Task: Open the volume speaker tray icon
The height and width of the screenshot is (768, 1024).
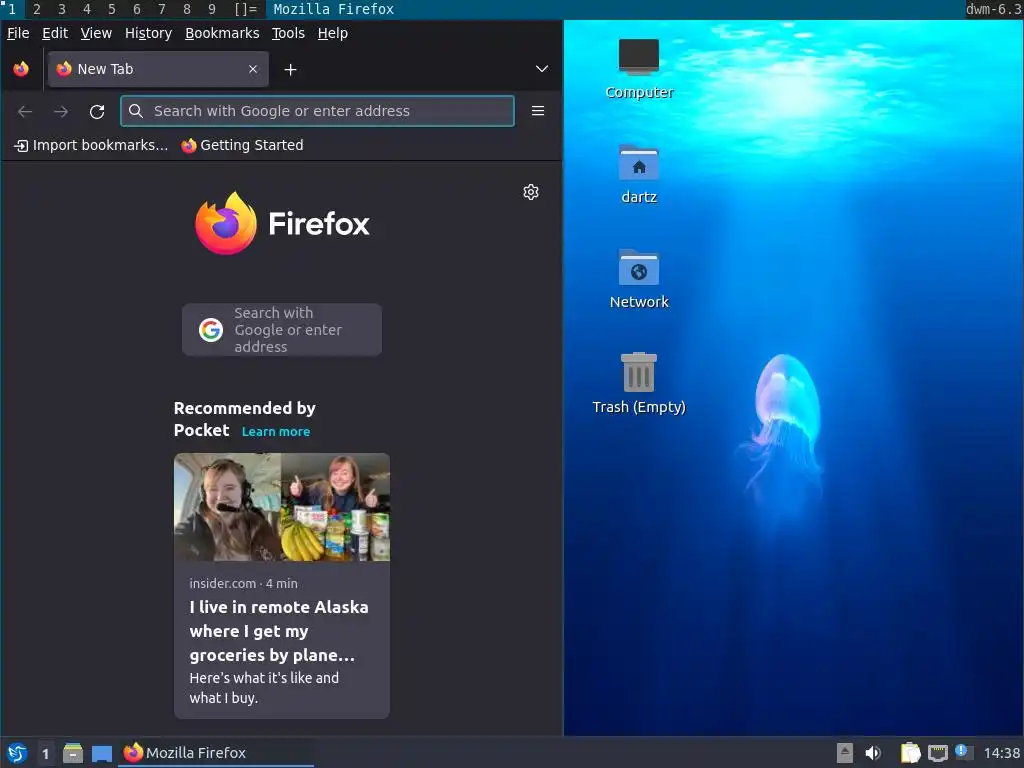Action: 872,753
